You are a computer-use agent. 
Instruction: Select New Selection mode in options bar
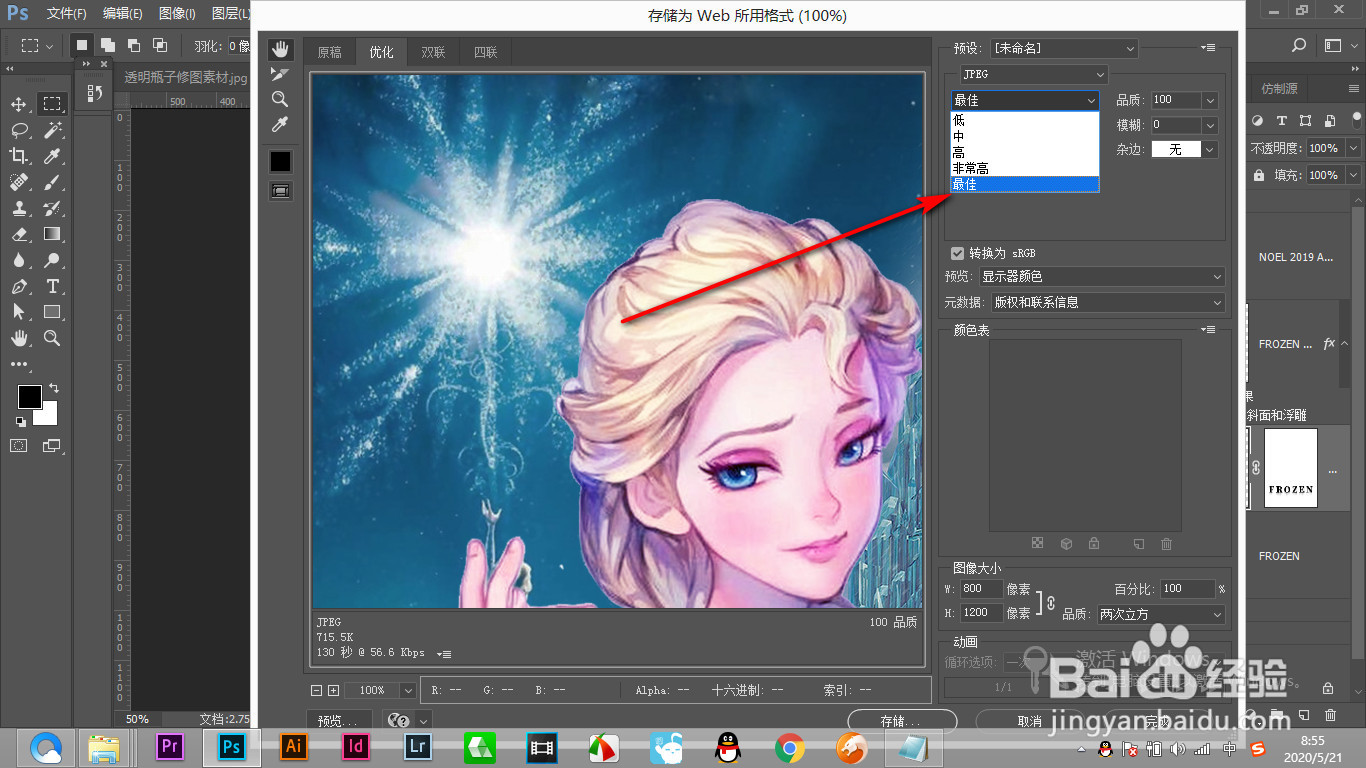tap(82, 45)
